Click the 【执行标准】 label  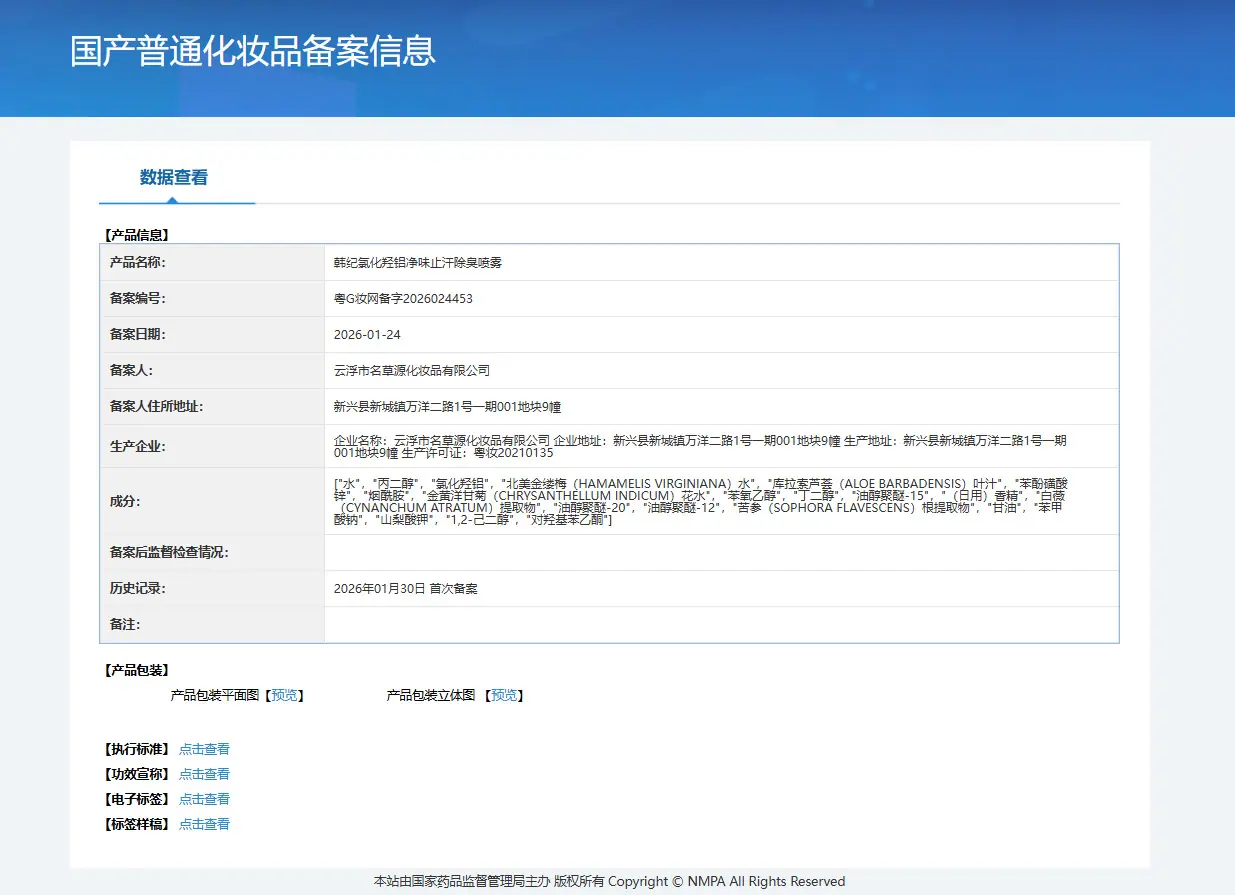coord(137,749)
